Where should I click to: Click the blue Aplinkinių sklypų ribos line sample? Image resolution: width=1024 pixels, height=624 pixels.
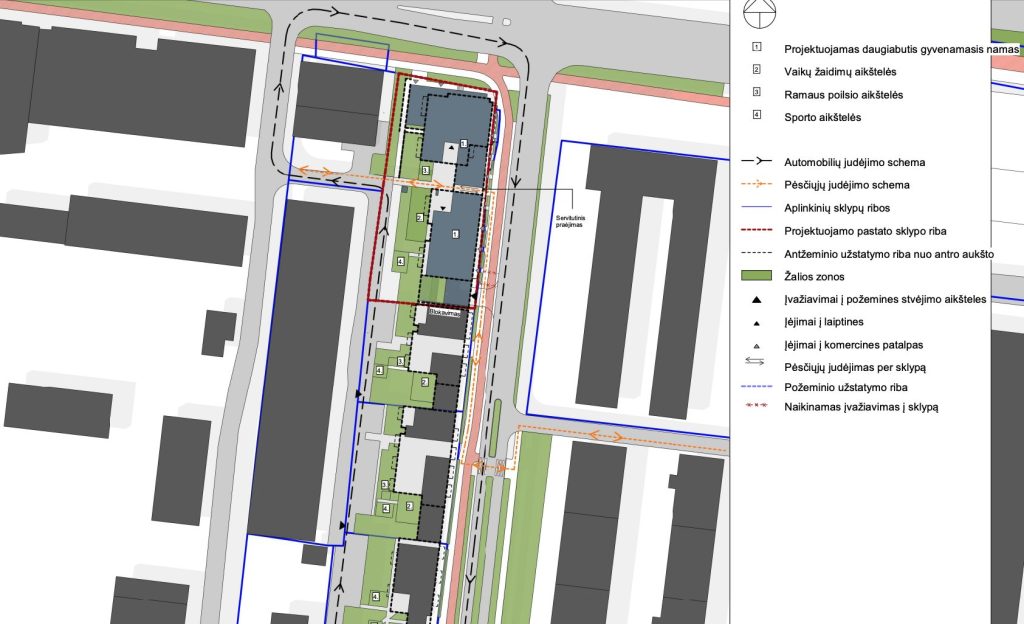point(755,208)
